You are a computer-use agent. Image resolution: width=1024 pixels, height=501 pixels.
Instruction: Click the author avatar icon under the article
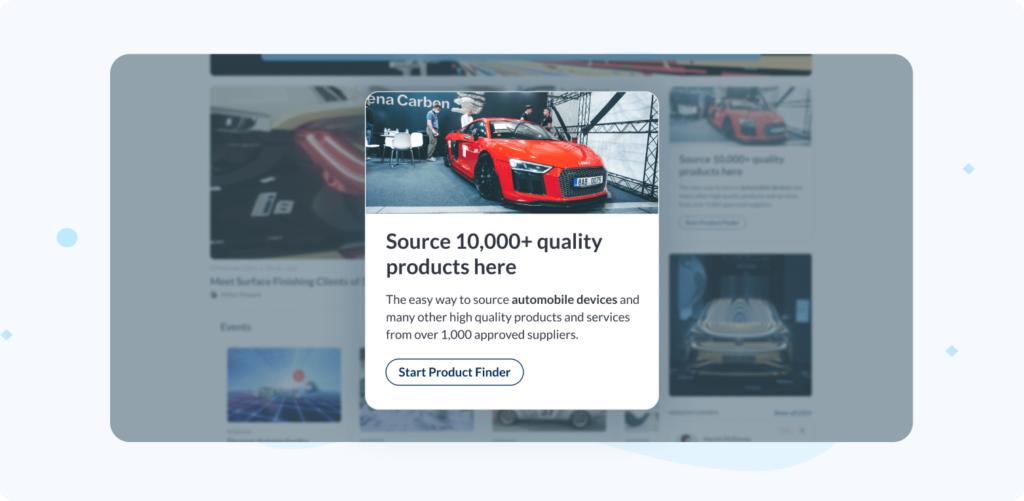coord(214,295)
